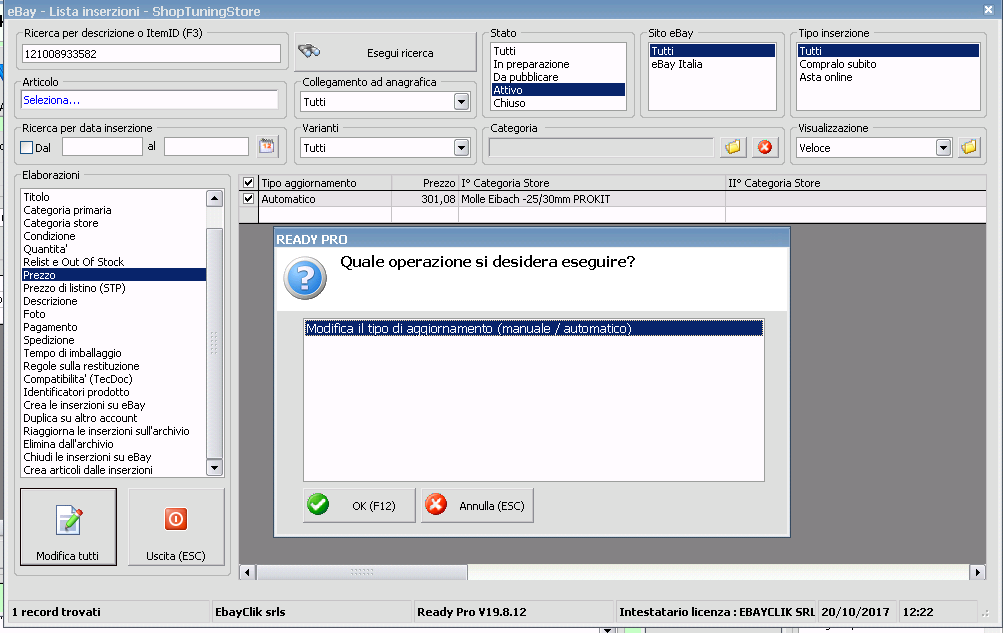
Task: Click the II° Categoria Store column header
Action: (856, 183)
